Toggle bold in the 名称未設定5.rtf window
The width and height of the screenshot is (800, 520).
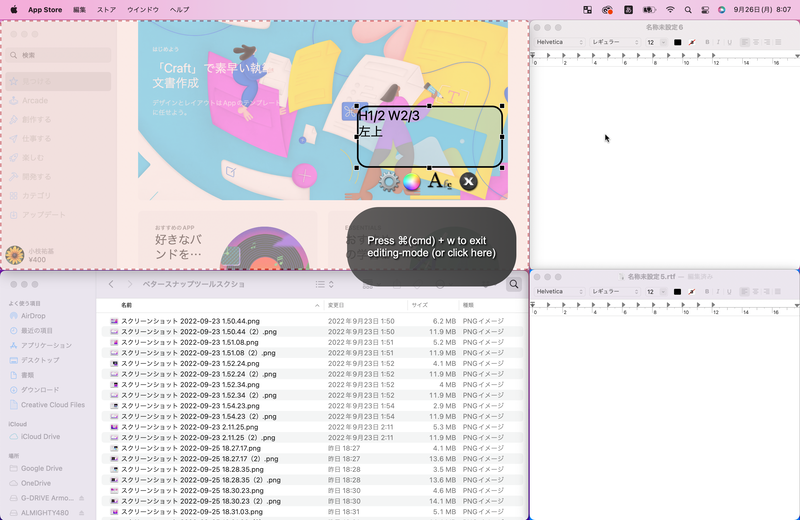[707, 292]
